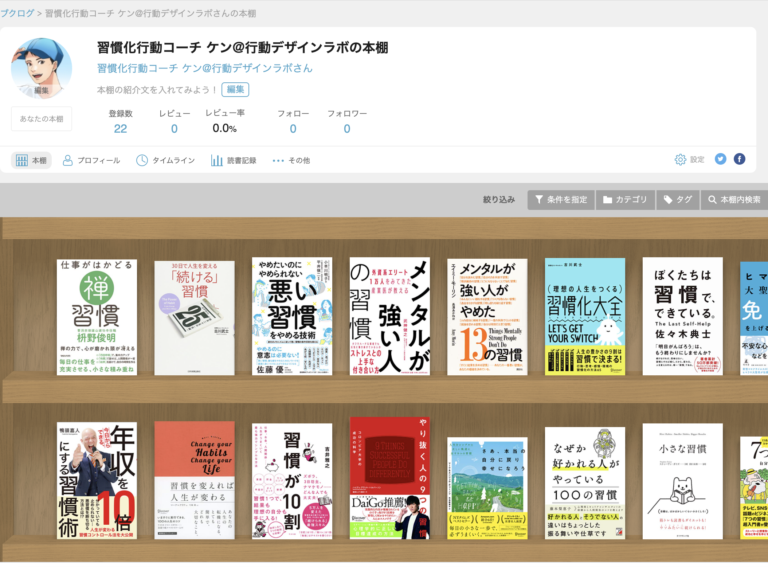
Task: Open the 習慣が10割 book cover
Action: [x=292, y=481]
